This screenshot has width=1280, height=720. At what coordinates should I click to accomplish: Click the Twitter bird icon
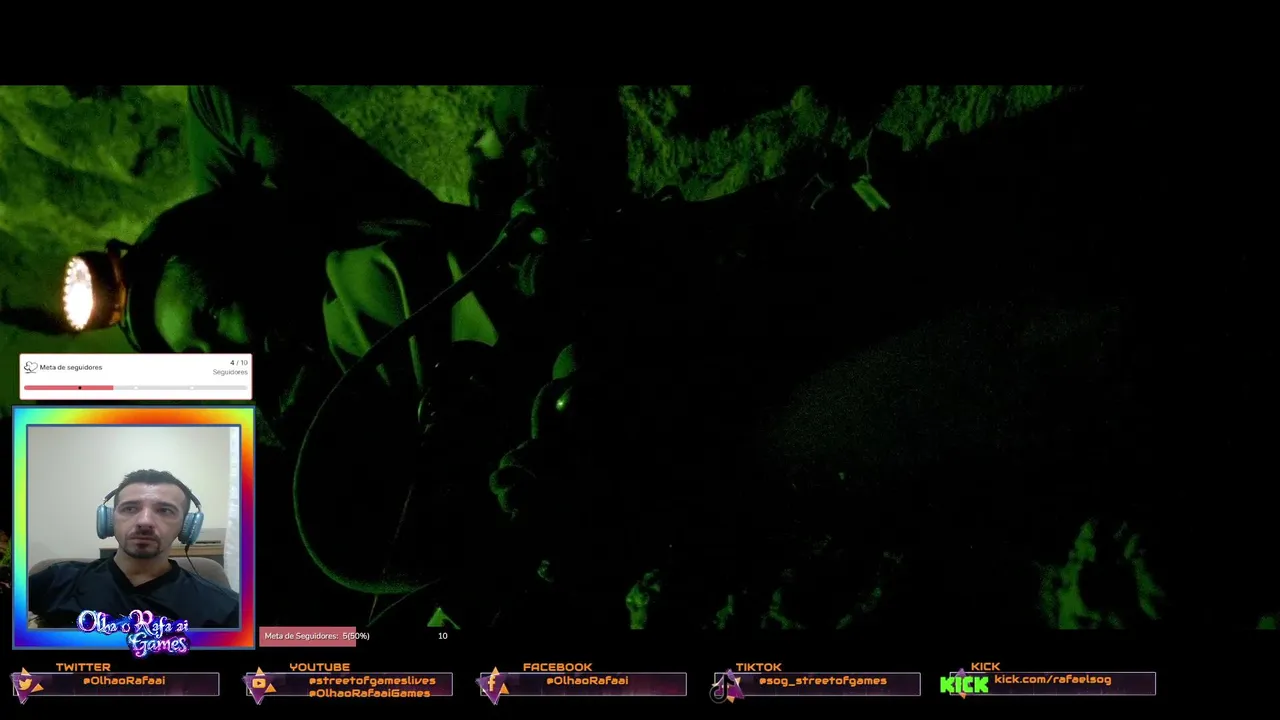pos(27,685)
